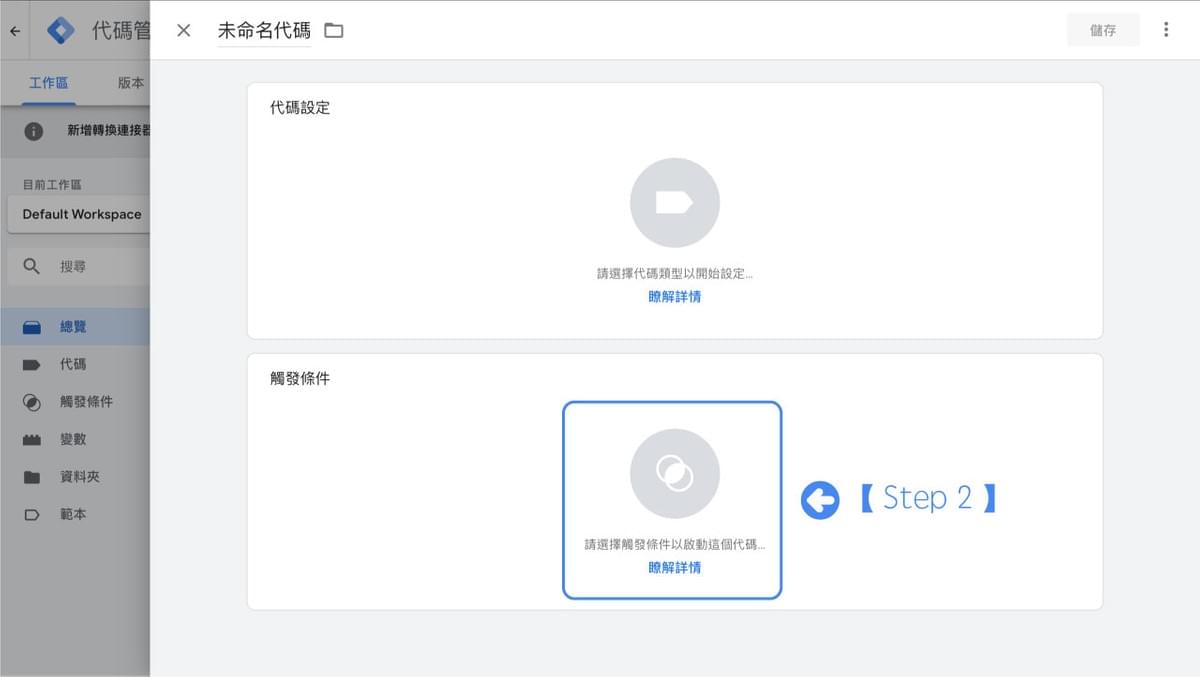Click the tag icon beside sidebar 代碼
The image size is (1200, 677).
tap(32, 365)
